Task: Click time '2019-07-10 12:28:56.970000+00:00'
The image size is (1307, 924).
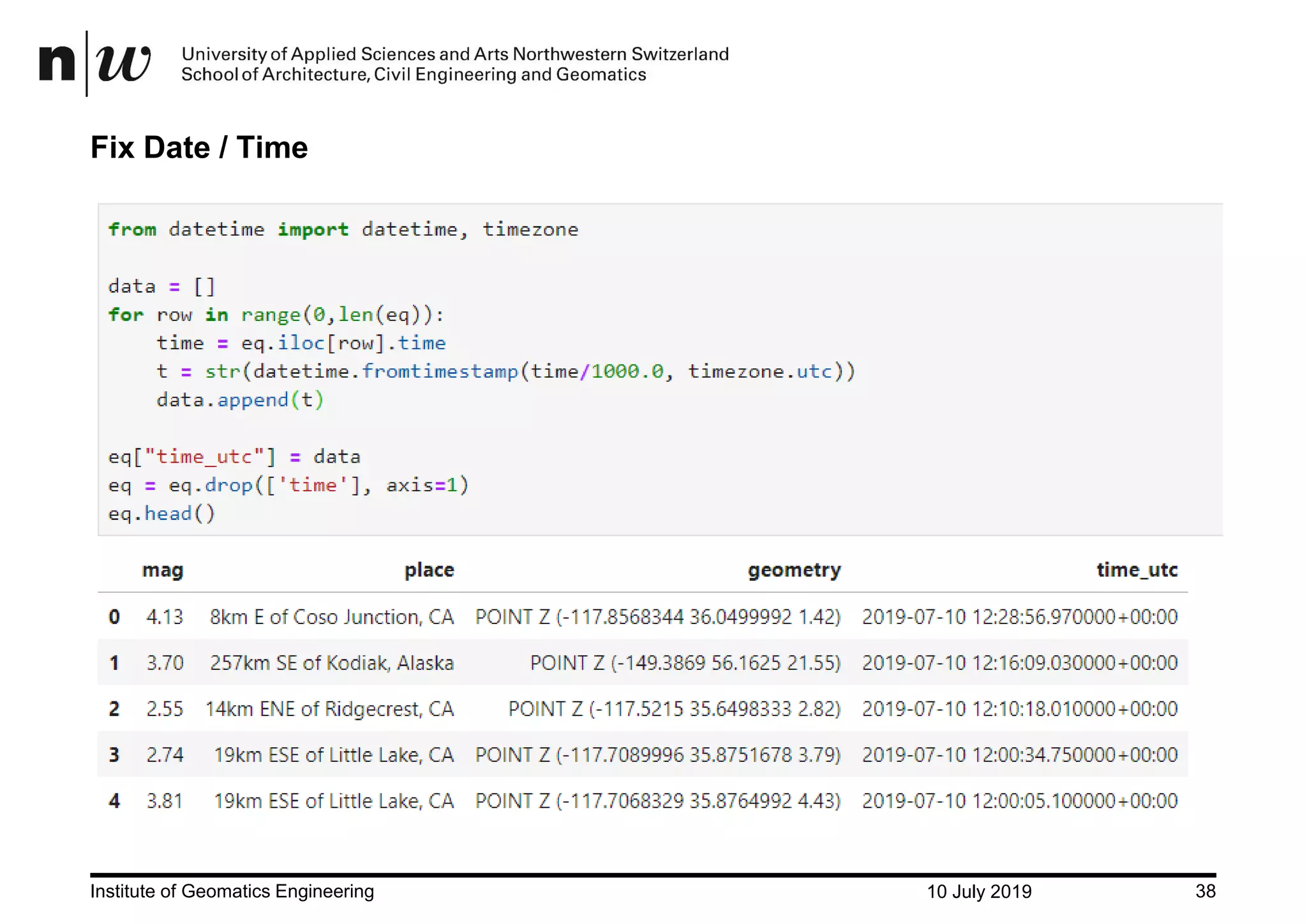Action: pyautogui.click(x=1020, y=617)
